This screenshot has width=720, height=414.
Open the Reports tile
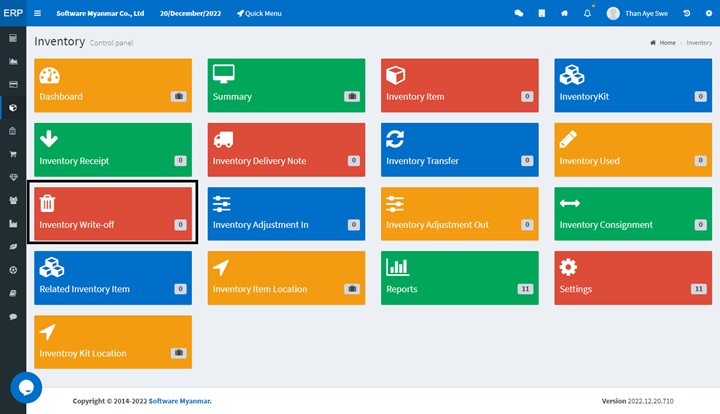(460, 278)
